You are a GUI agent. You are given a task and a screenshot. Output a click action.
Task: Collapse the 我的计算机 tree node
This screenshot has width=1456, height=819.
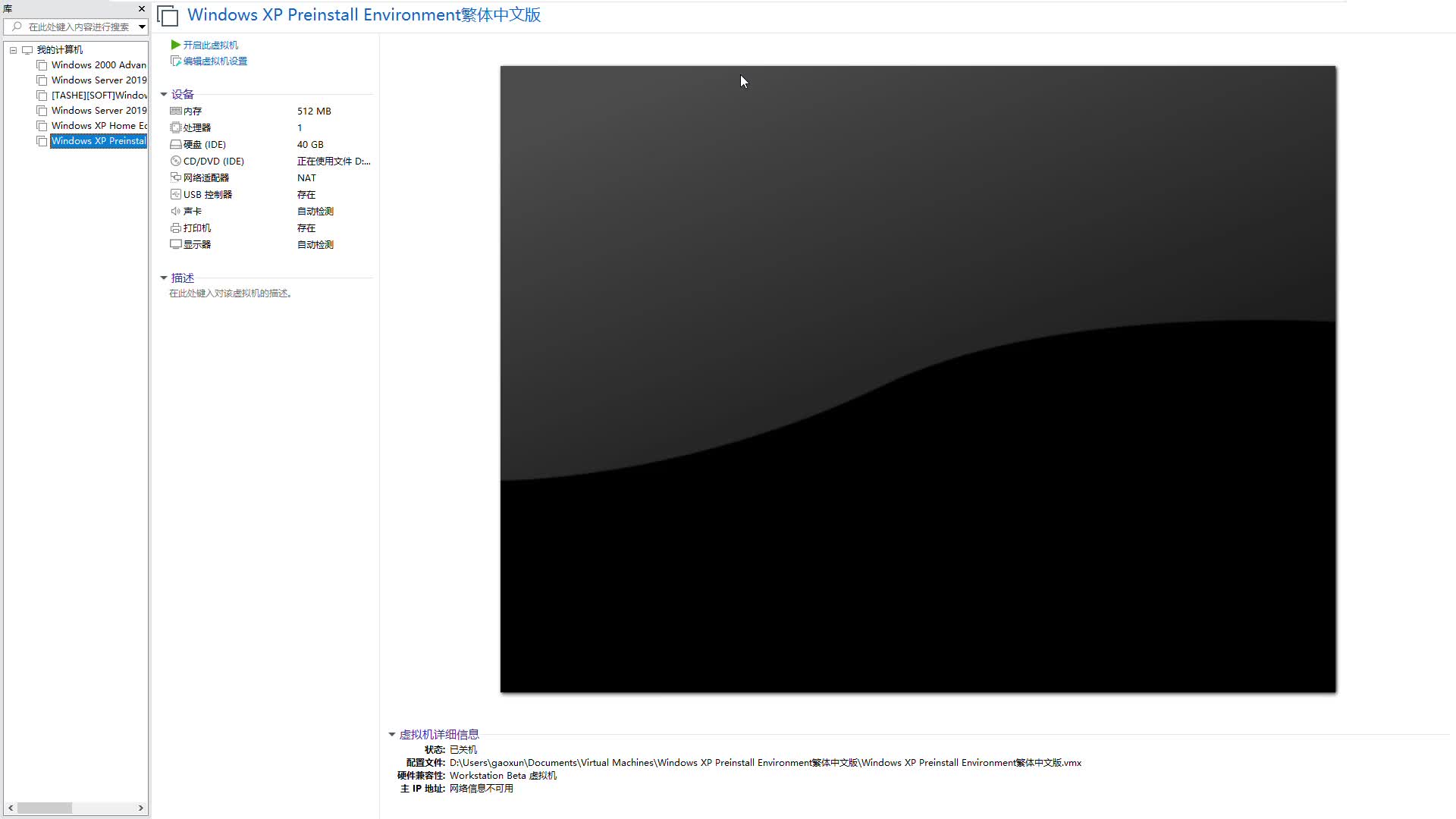tap(13, 49)
